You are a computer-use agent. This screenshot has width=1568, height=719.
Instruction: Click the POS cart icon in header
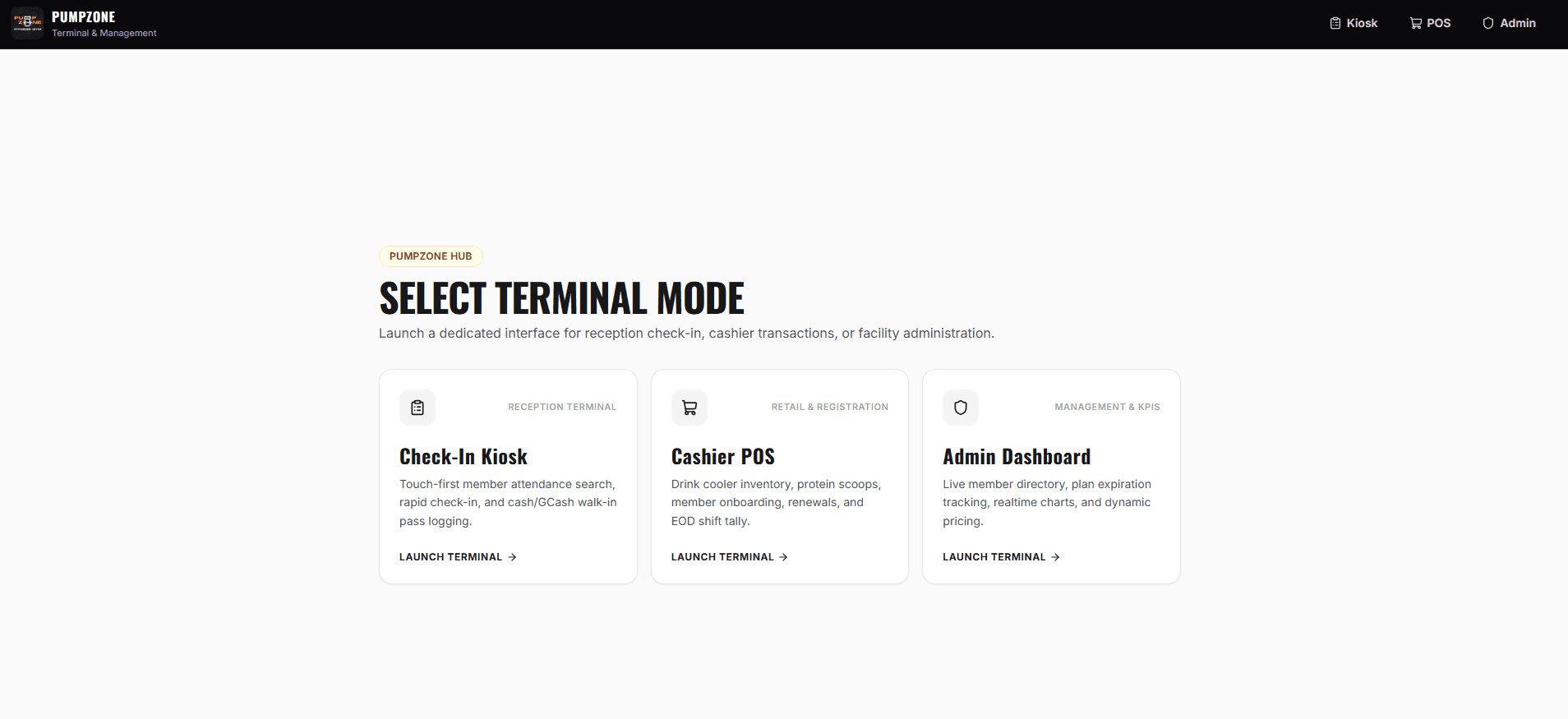point(1416,23)
